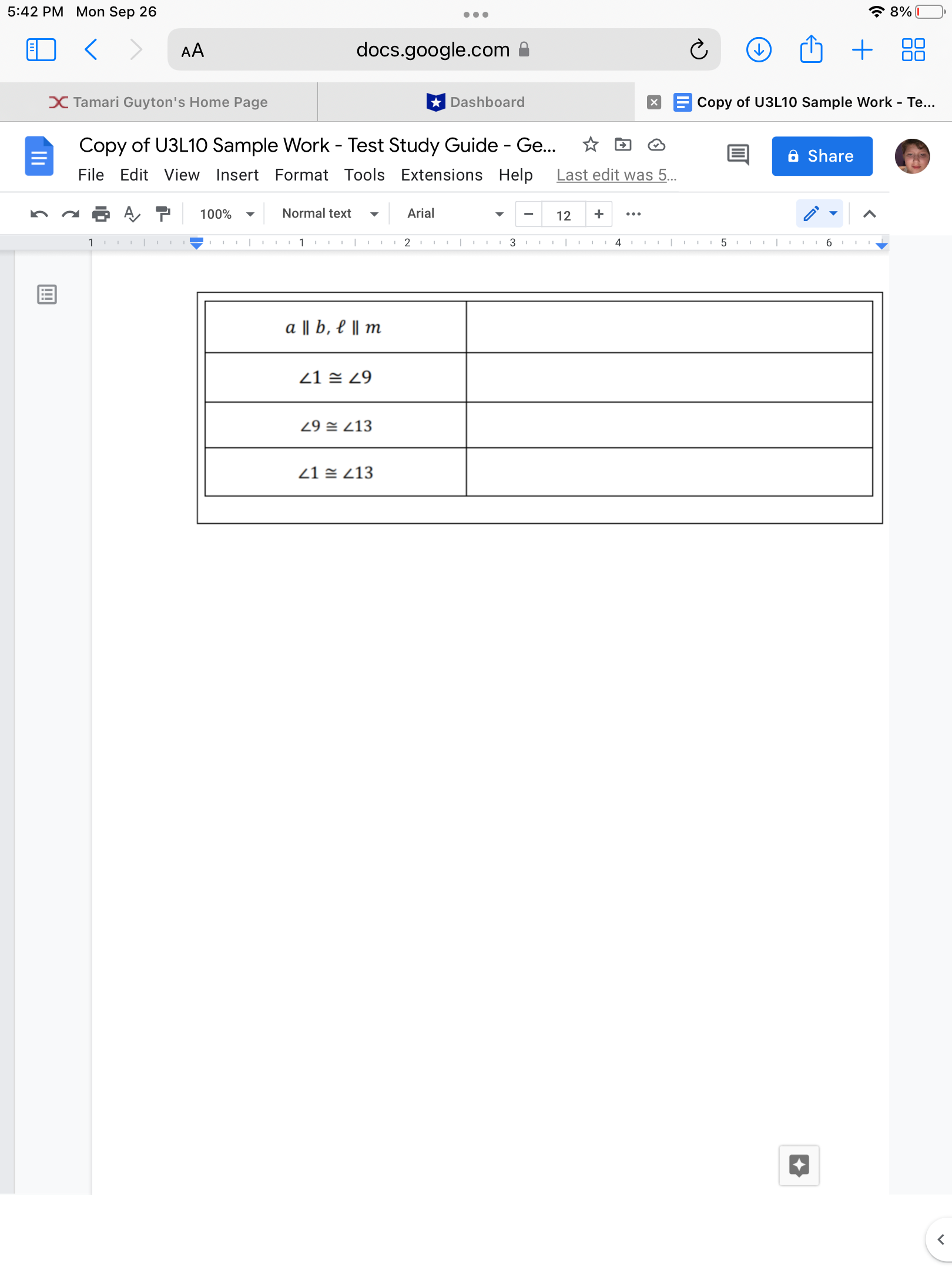
Task: Edit the font size field
Action: point(564,215)
